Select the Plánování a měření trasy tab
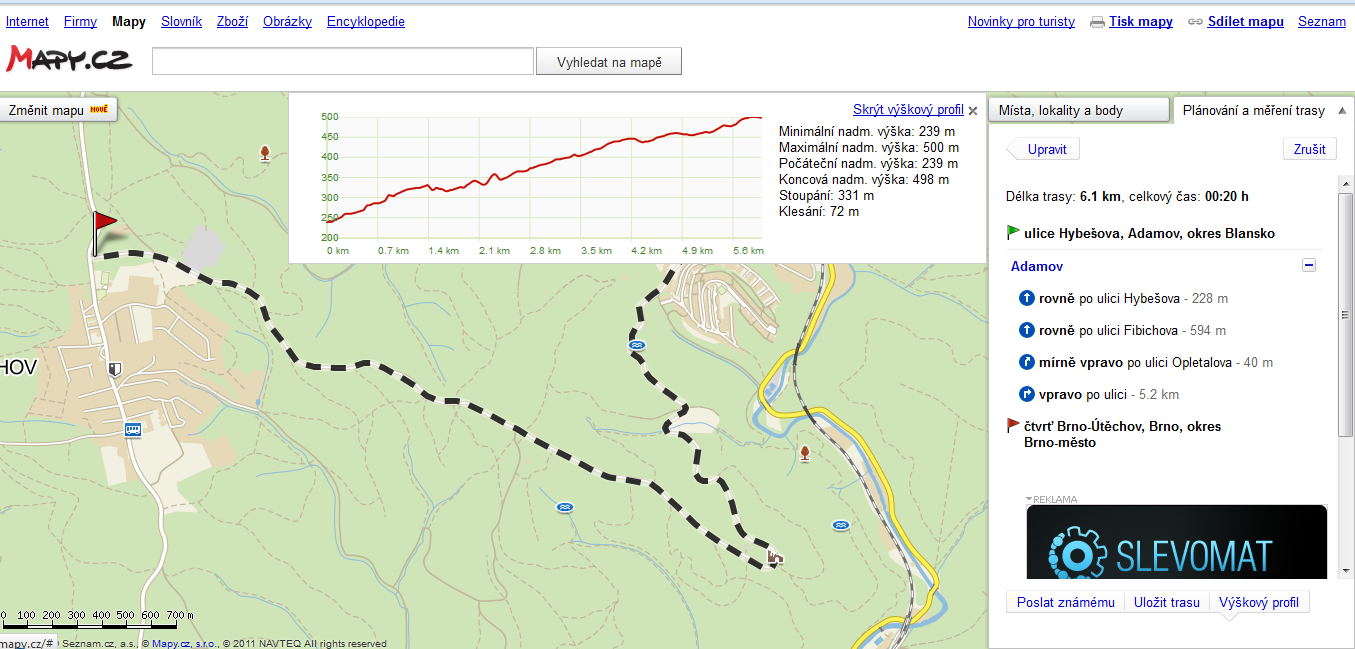Viewport: 1355px width, 649px height. (x=1253, y=110)
